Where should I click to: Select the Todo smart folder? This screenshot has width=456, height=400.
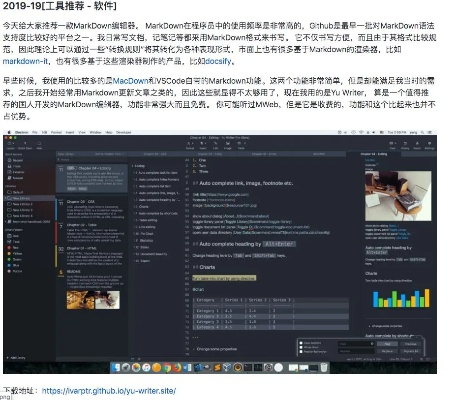tap(13, 242)
